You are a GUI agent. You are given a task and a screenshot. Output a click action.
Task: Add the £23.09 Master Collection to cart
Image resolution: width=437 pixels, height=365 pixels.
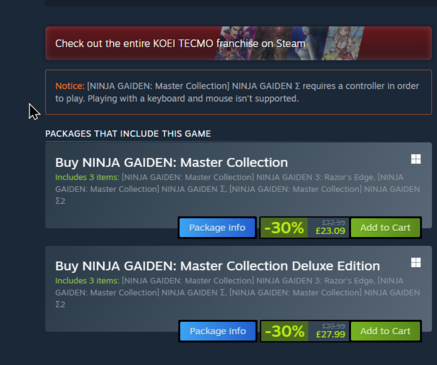[x=385, y=228]
